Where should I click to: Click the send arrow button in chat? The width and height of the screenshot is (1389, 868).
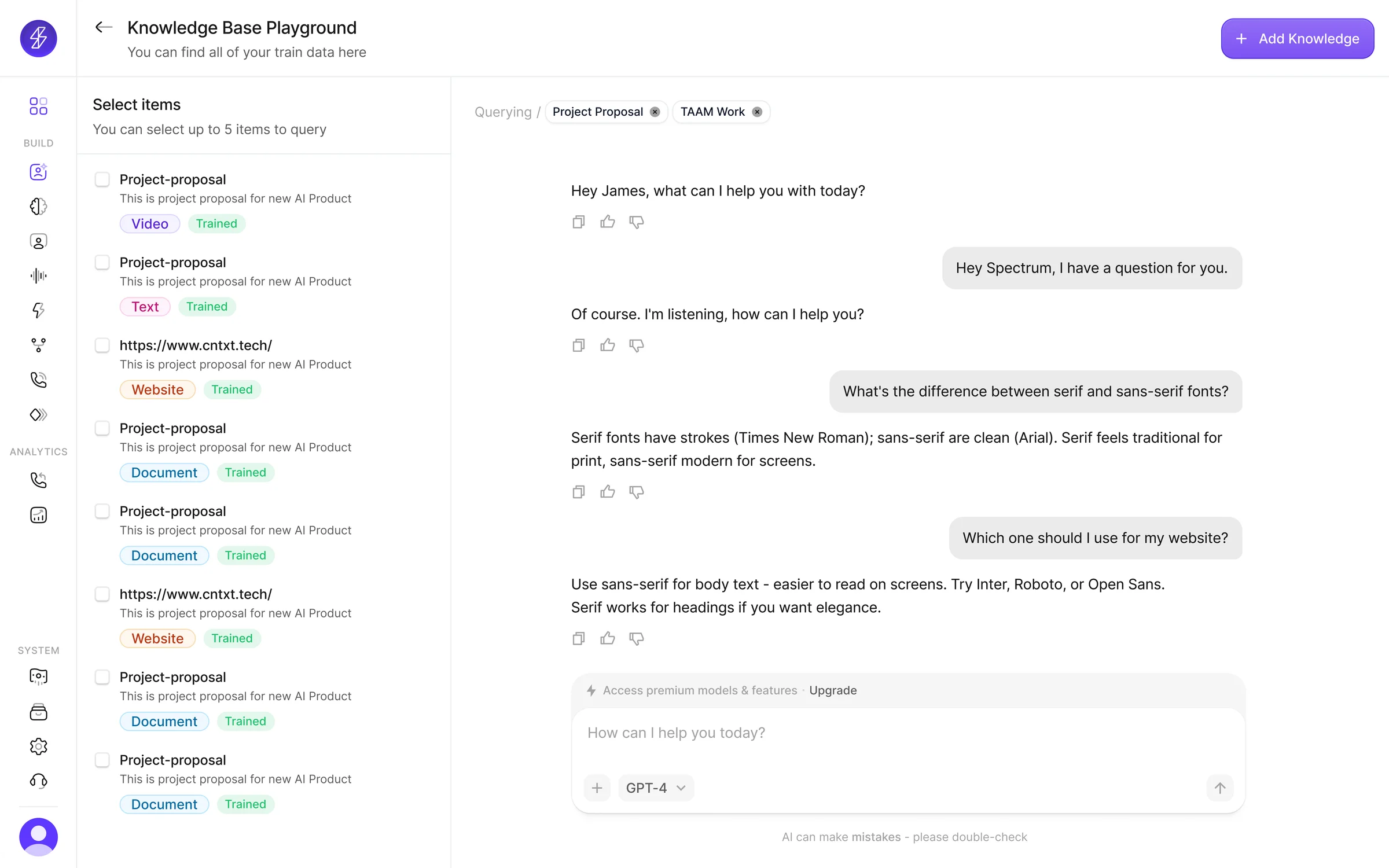pyautogui.click(x=1219, y=788)
